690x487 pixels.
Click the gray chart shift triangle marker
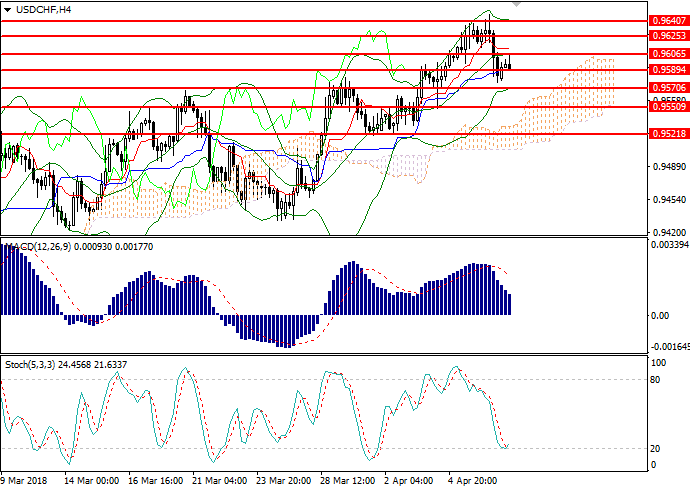pos(516,6)
